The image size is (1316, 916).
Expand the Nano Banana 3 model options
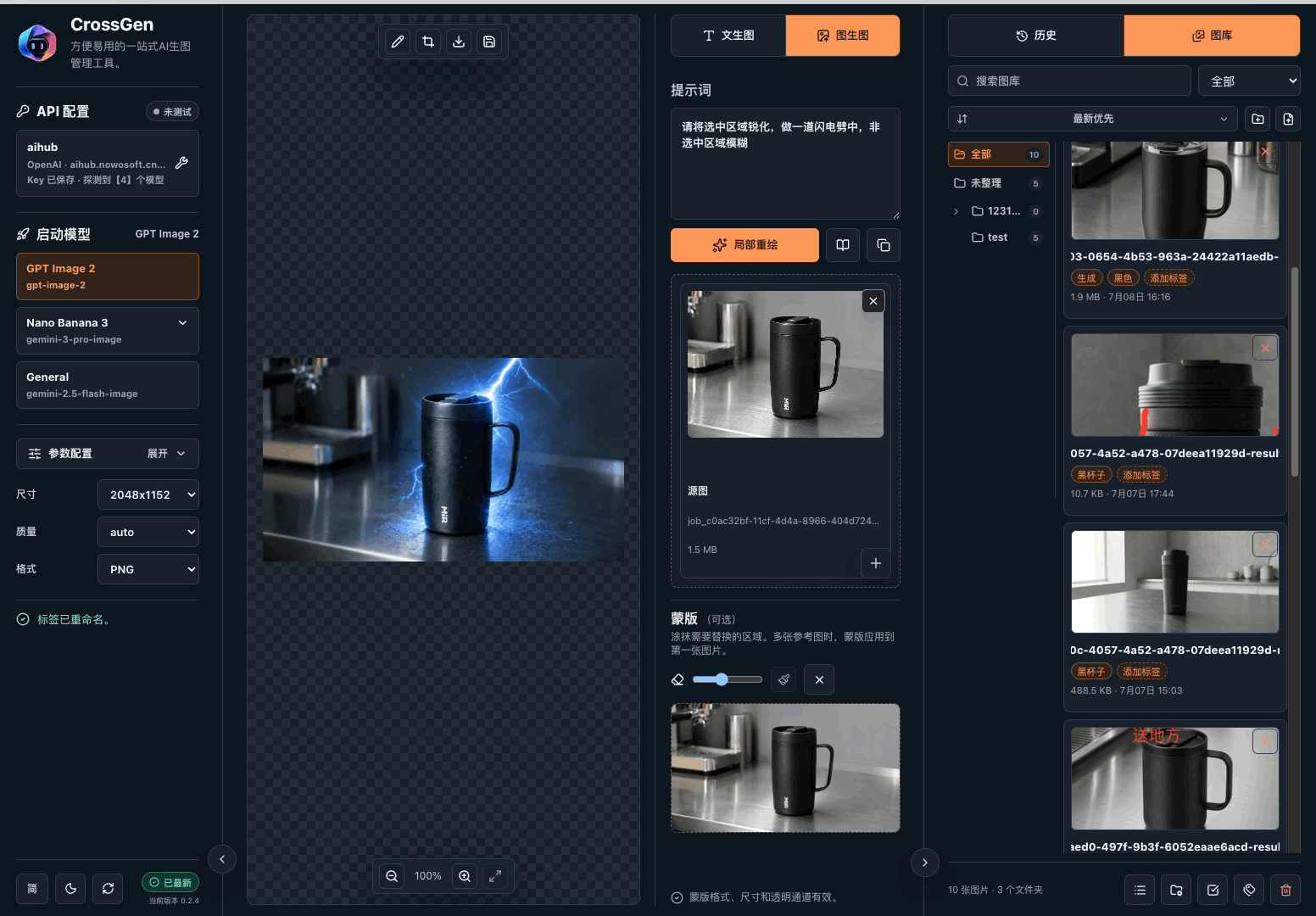pyautogui.click(x=182, y=322)
